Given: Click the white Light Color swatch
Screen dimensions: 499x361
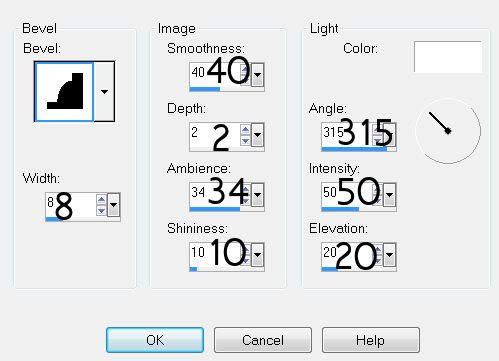Looking at the screenshot, I should tap(448, 57).
